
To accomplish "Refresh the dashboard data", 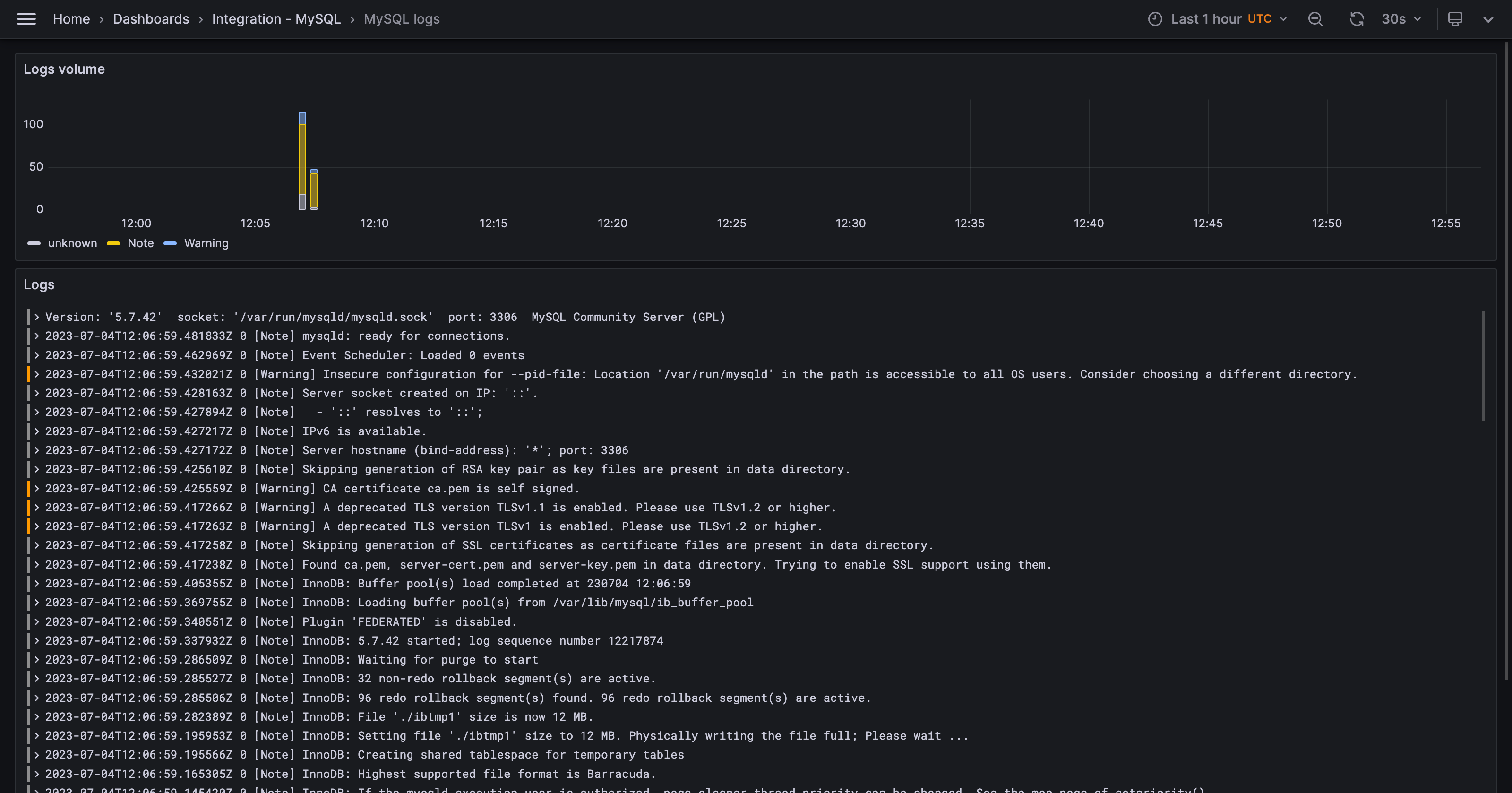I will [x=1357, y=19].
